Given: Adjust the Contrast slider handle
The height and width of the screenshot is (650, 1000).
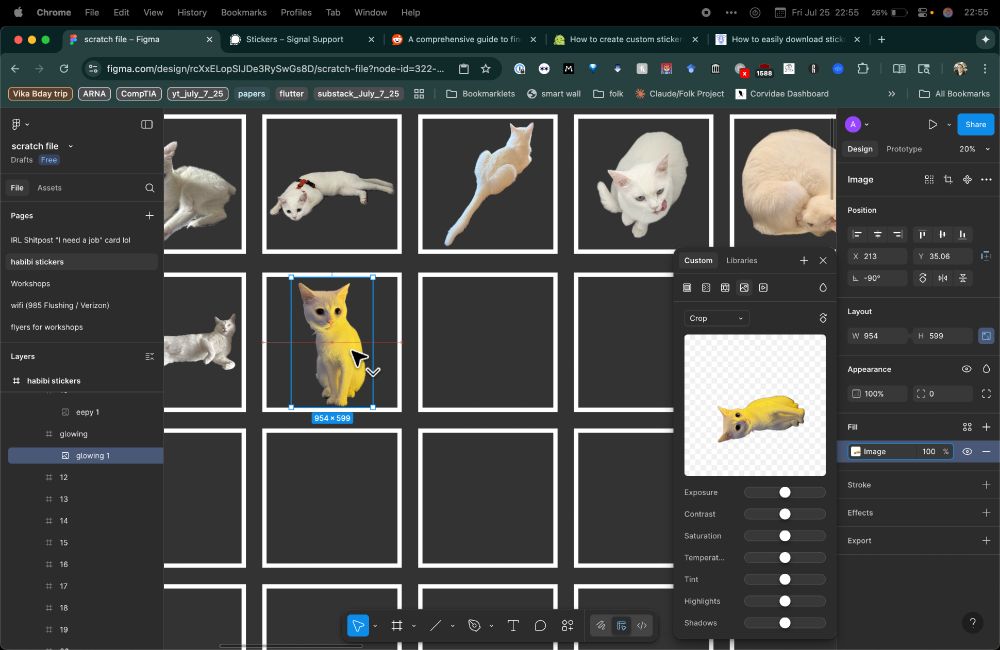Looking at the screenshot, I should click(784, 514).
